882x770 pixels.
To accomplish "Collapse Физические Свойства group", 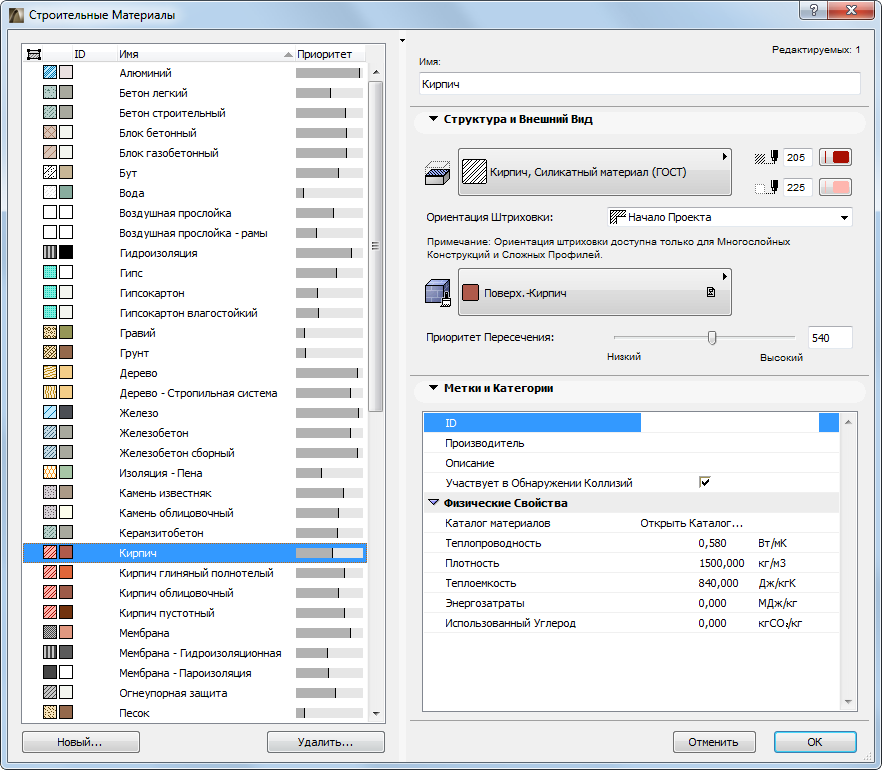I will tap(433, 502).
